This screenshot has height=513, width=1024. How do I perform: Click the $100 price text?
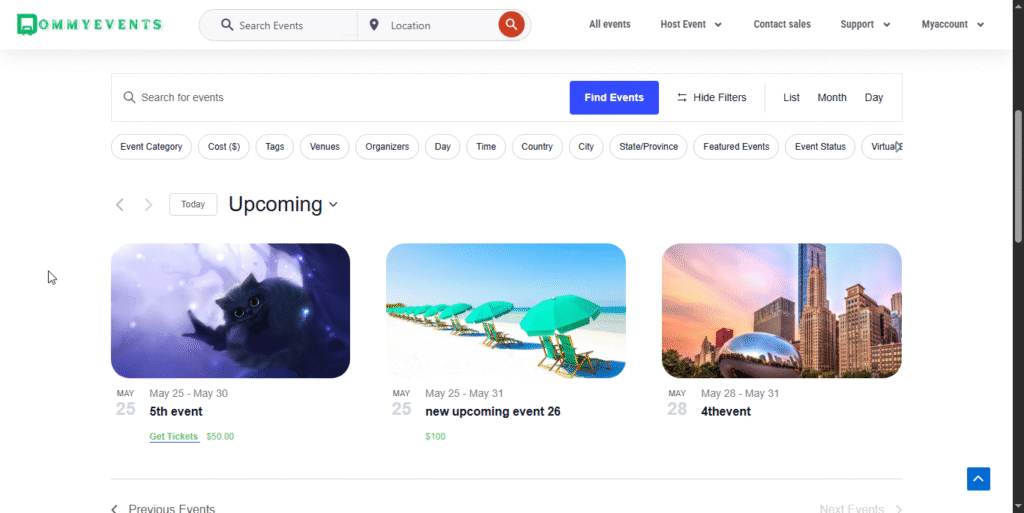coord(435,437)
